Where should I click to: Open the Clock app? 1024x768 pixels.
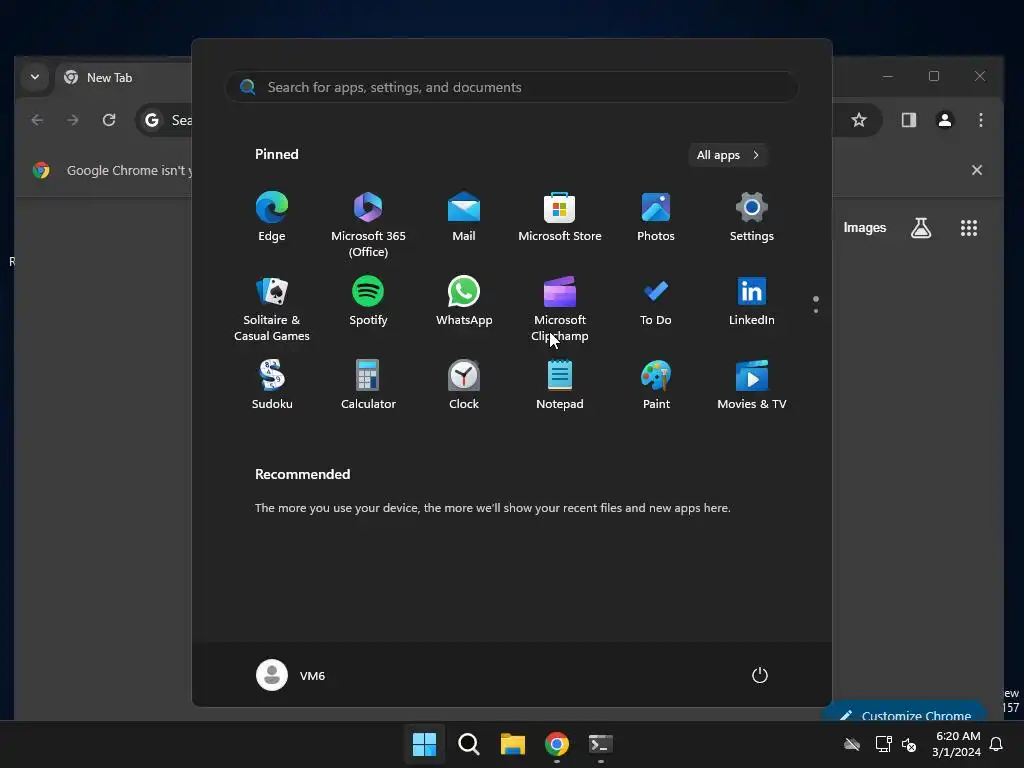point(464,385)
